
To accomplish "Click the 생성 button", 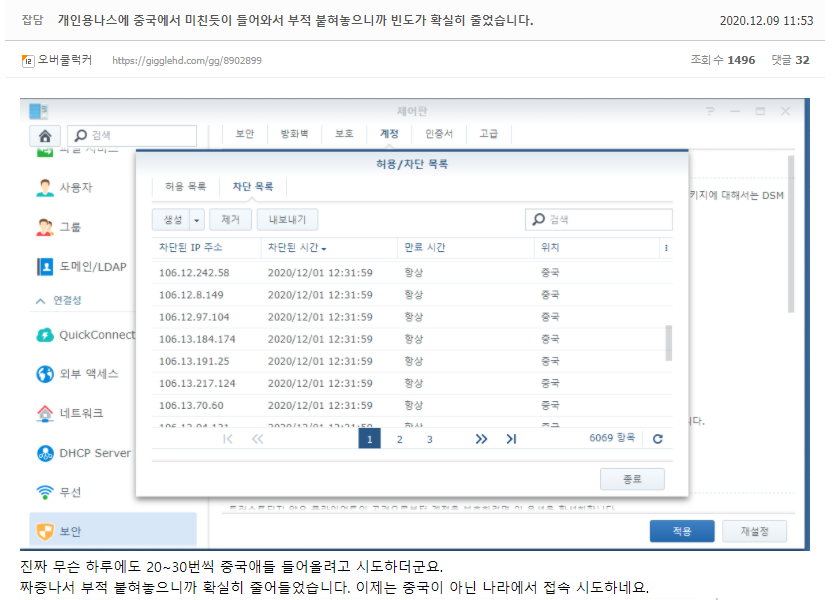I will pos(172,220).
